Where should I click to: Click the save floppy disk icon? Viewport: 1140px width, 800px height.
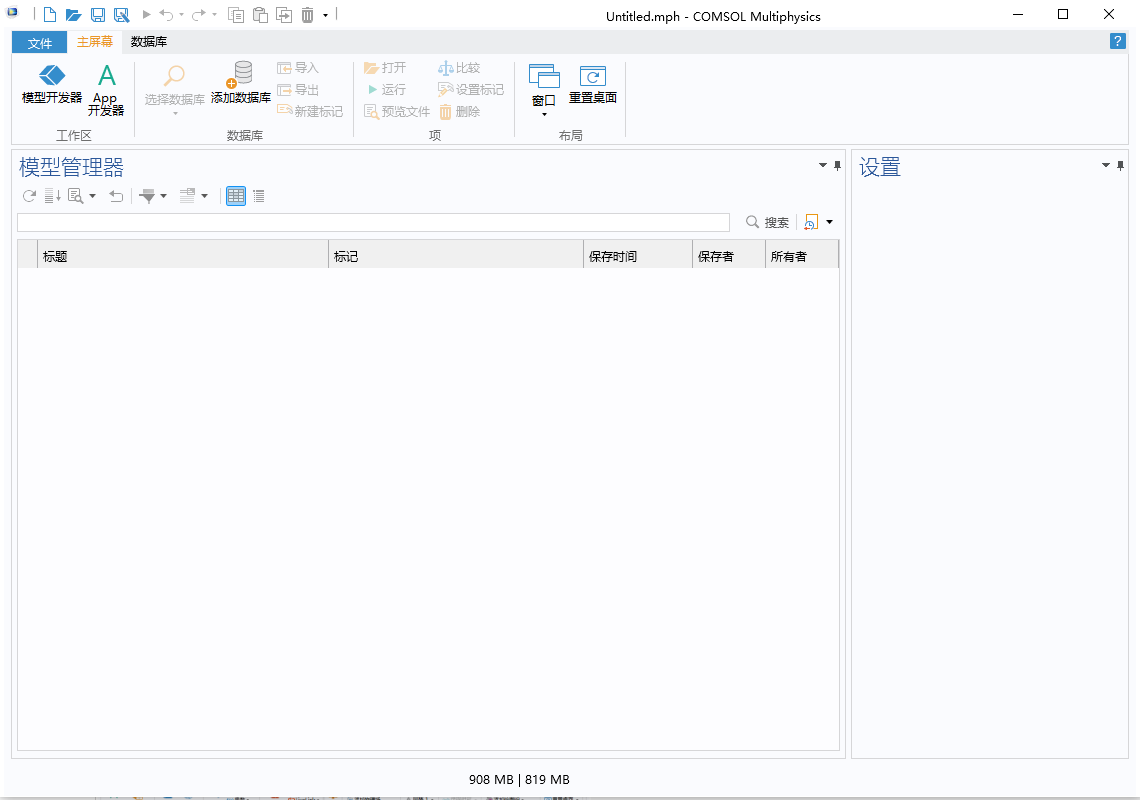coord(97,15)
